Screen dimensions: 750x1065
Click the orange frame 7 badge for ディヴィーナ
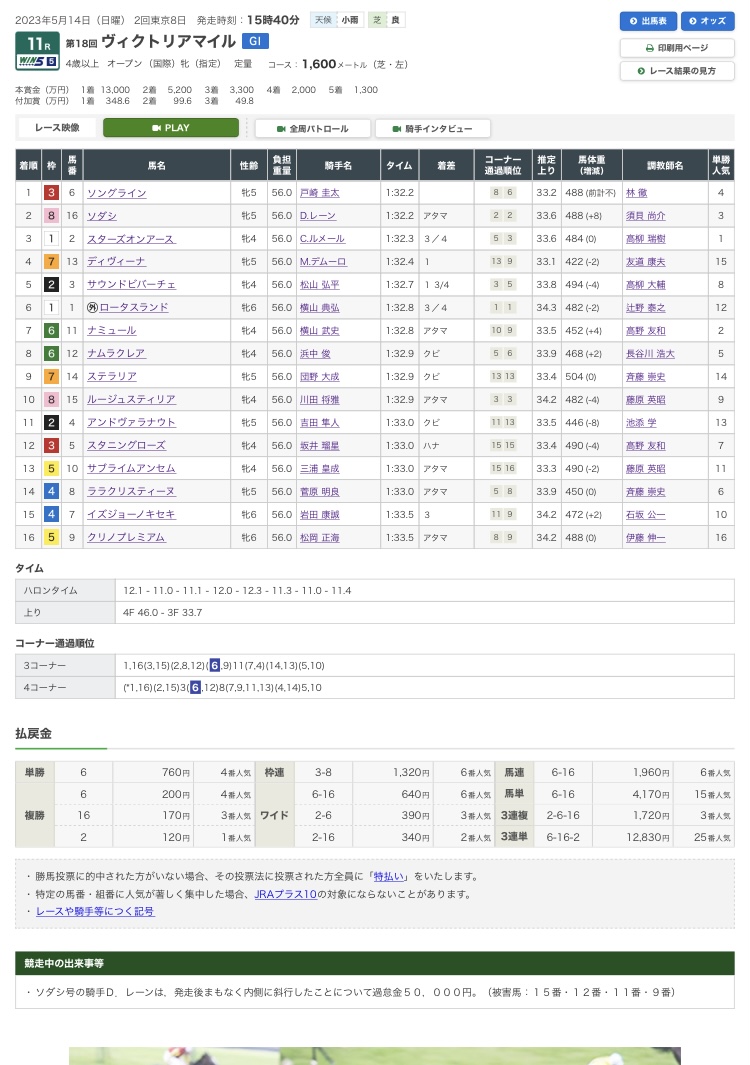(x=51, y=261)
